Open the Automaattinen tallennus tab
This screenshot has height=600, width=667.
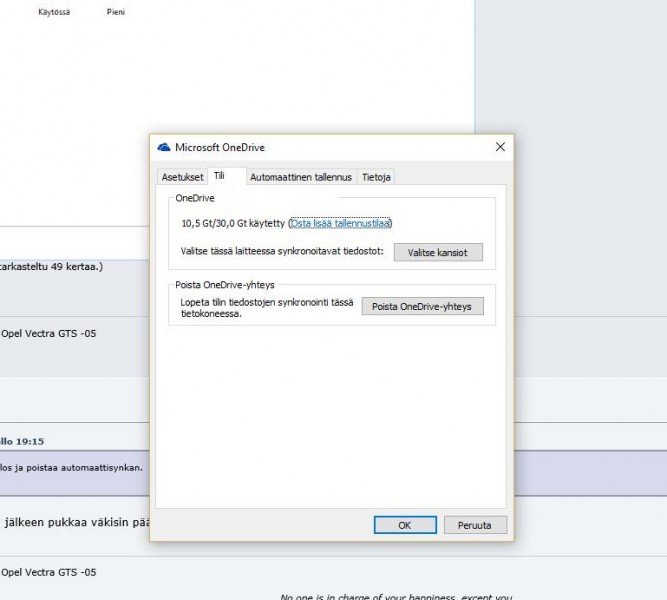click(x=301, y=177)
